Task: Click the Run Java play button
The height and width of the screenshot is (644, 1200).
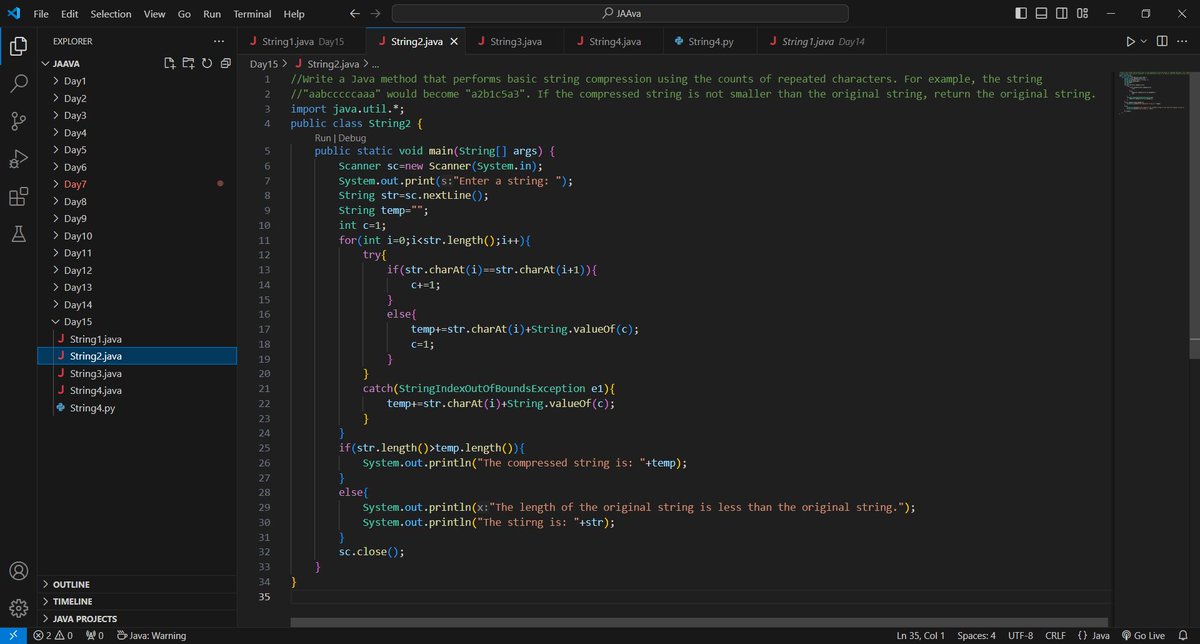Action: (x=1130, y=41)
